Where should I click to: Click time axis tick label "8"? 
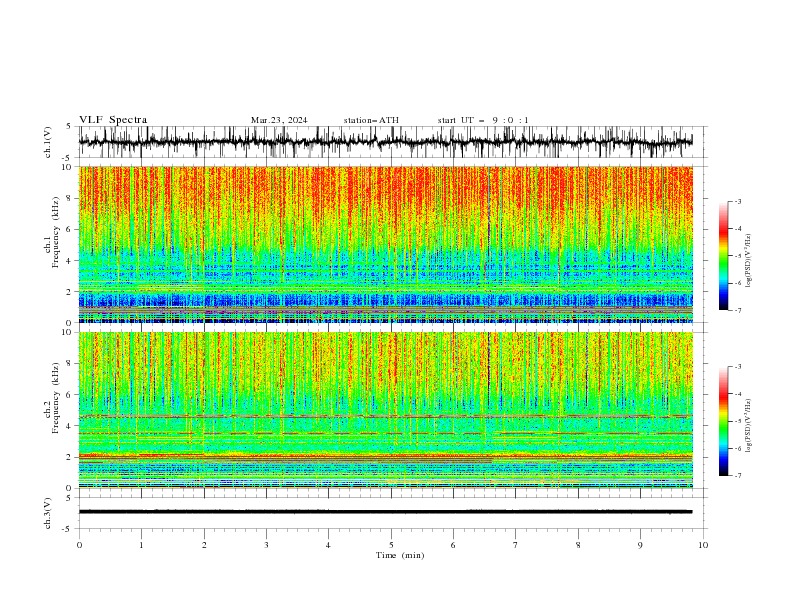click(x=578, y=545)
